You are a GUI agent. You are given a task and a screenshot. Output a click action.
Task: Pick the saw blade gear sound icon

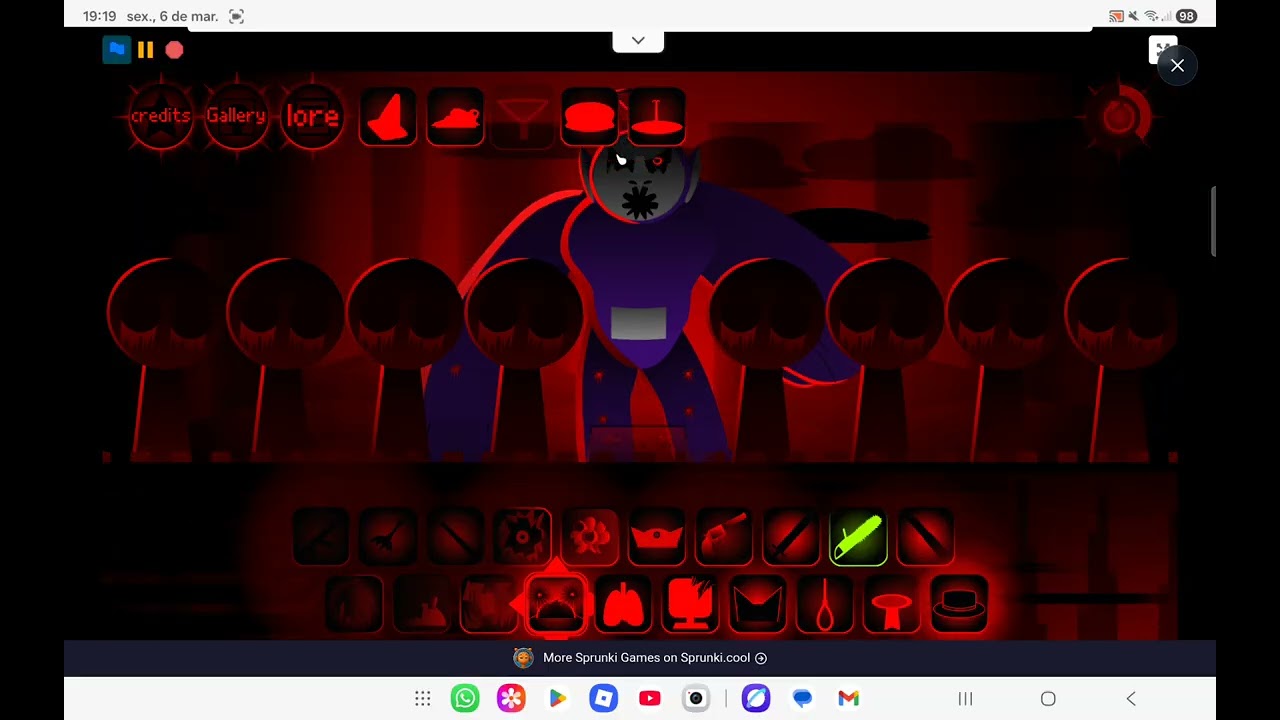click(522, 537)
